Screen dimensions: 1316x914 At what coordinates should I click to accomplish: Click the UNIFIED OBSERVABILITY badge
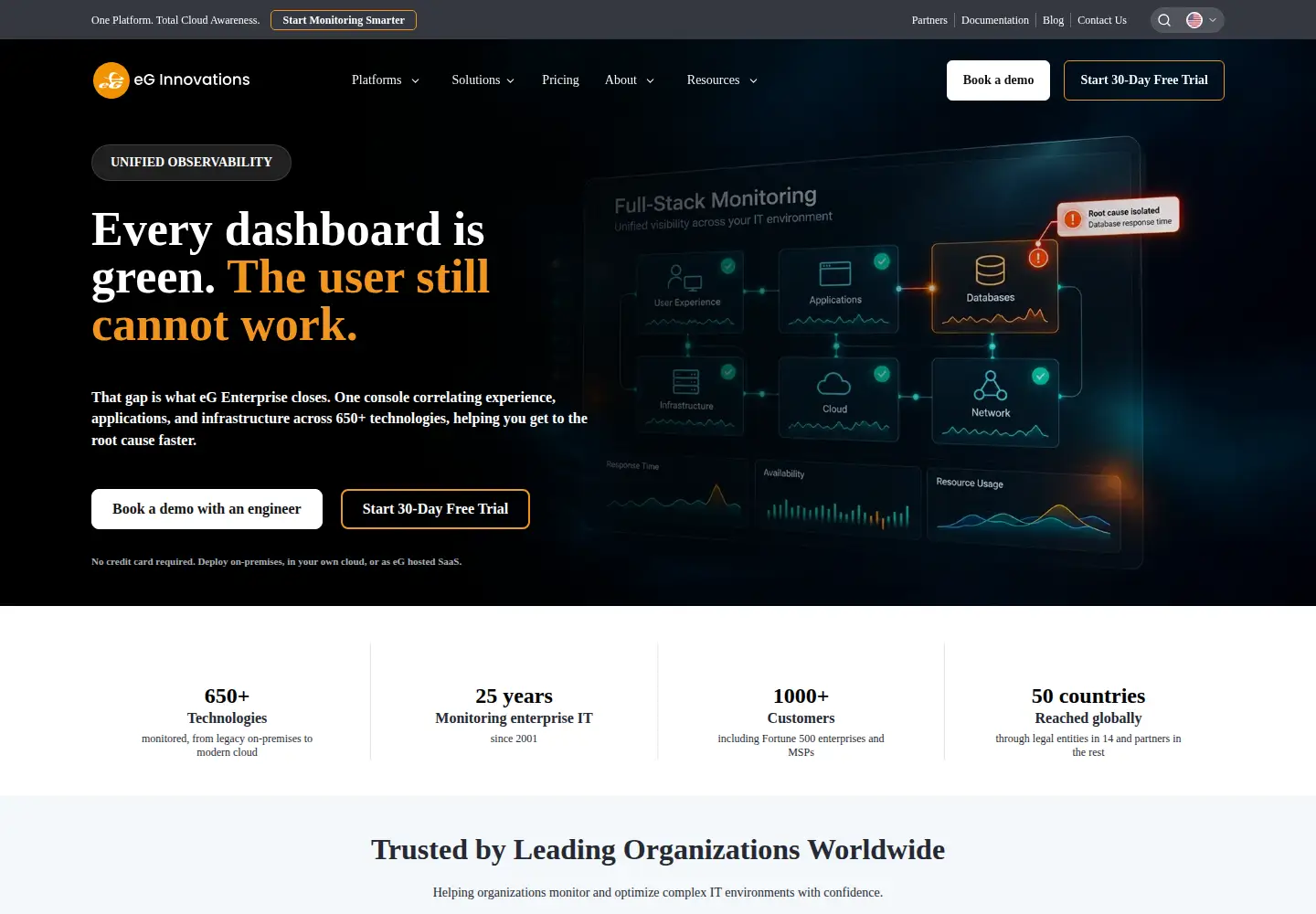click(191, 163)
